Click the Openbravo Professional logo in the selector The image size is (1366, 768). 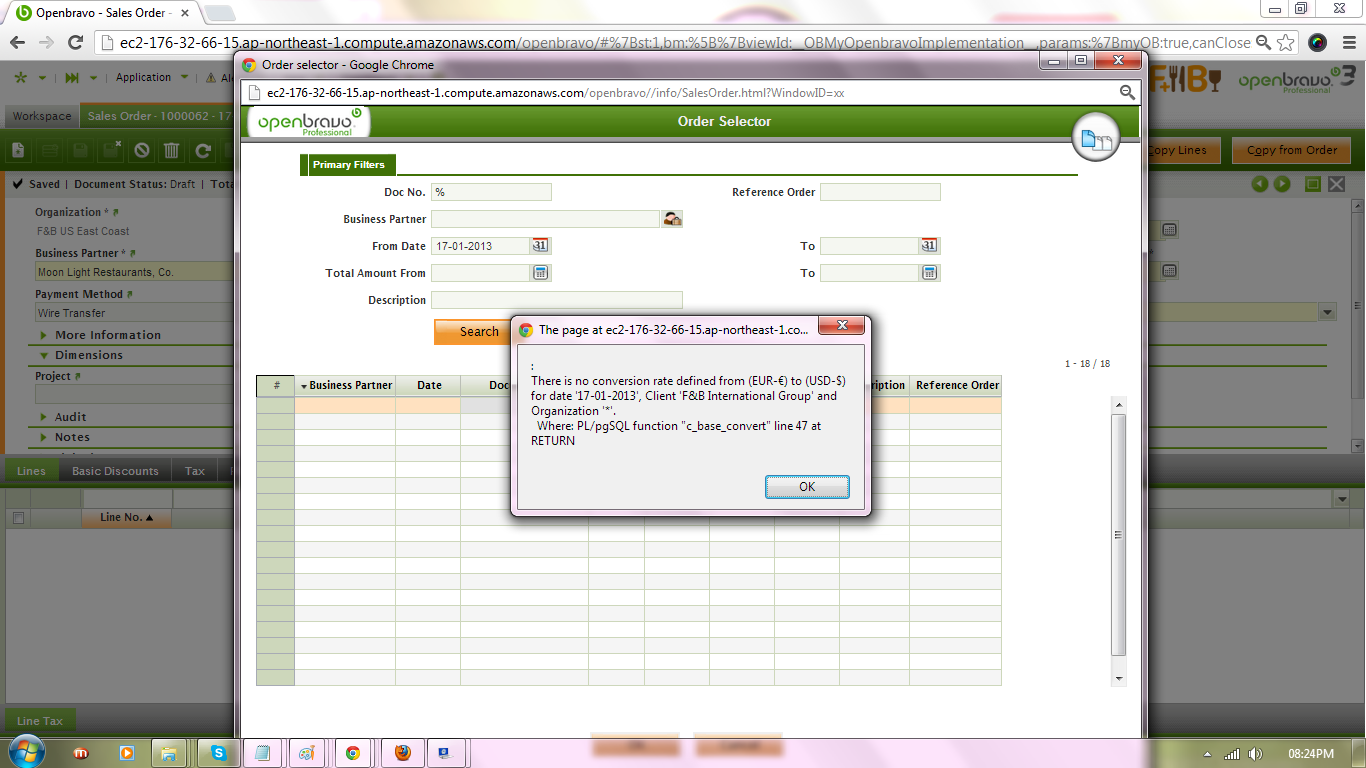308,122
